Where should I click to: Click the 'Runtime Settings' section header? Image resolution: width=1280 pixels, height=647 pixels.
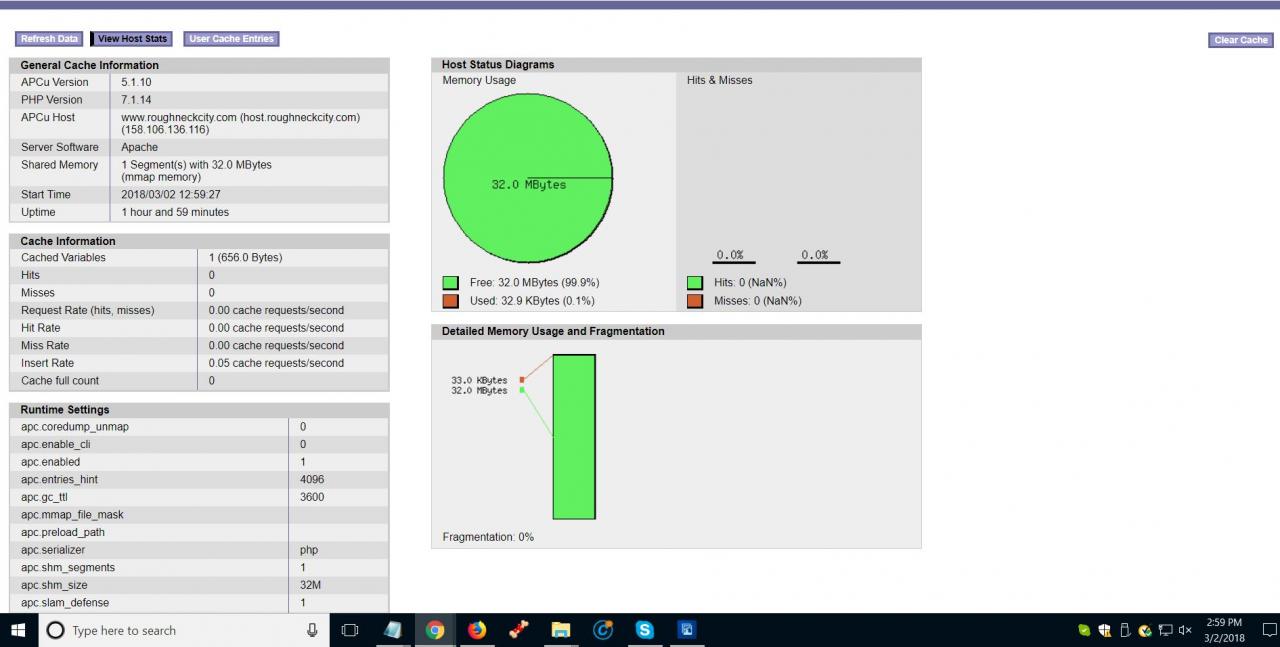pos(65,410)
